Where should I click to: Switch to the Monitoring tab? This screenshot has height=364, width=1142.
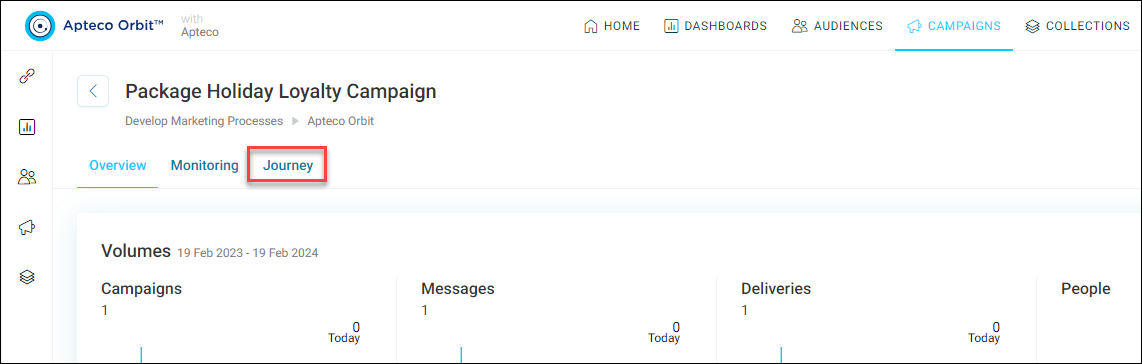pyautogui.click(x=205, y=165)
